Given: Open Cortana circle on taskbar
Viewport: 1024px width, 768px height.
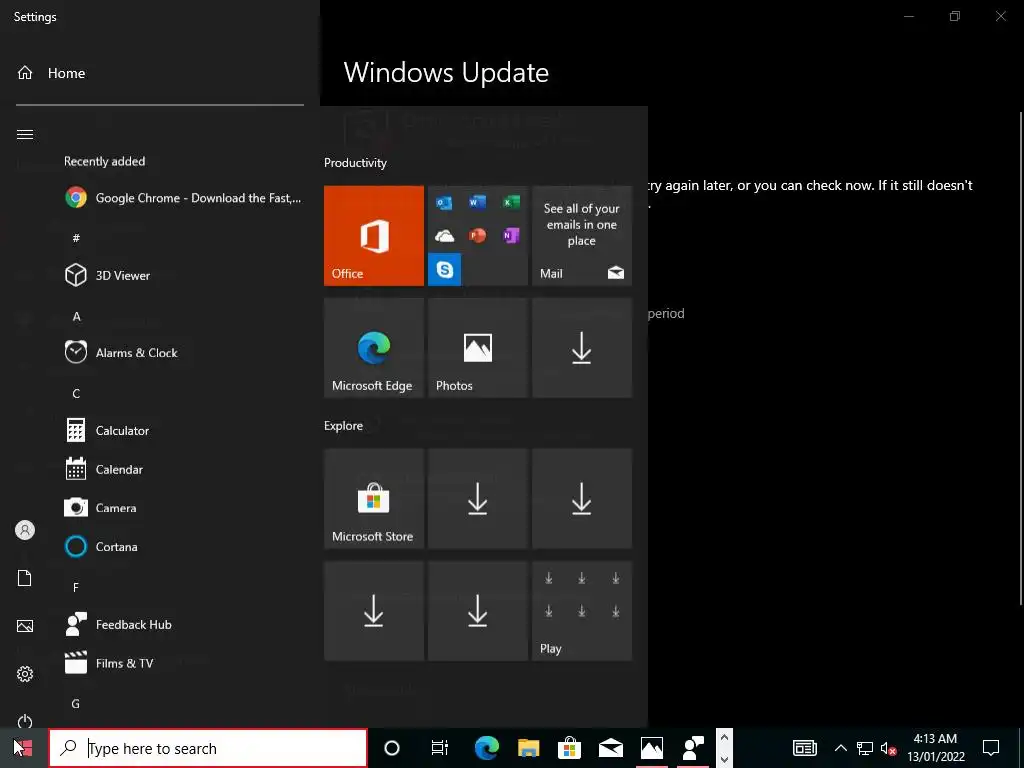Looking at the screenshot, I should pyautogui.click(x=392, y=748).
